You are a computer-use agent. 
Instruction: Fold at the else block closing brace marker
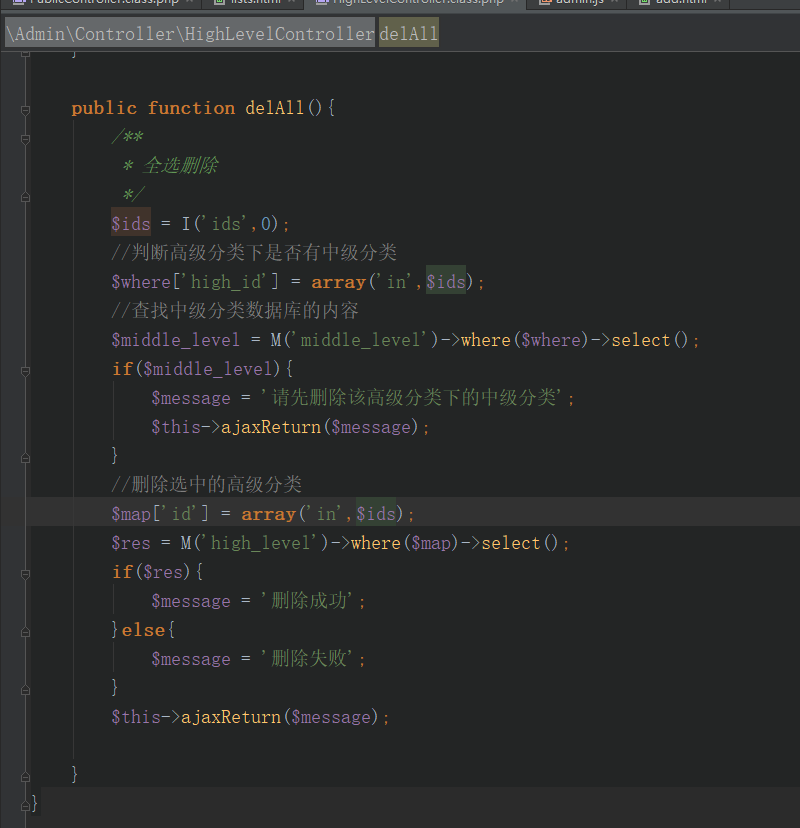[25, 690]
